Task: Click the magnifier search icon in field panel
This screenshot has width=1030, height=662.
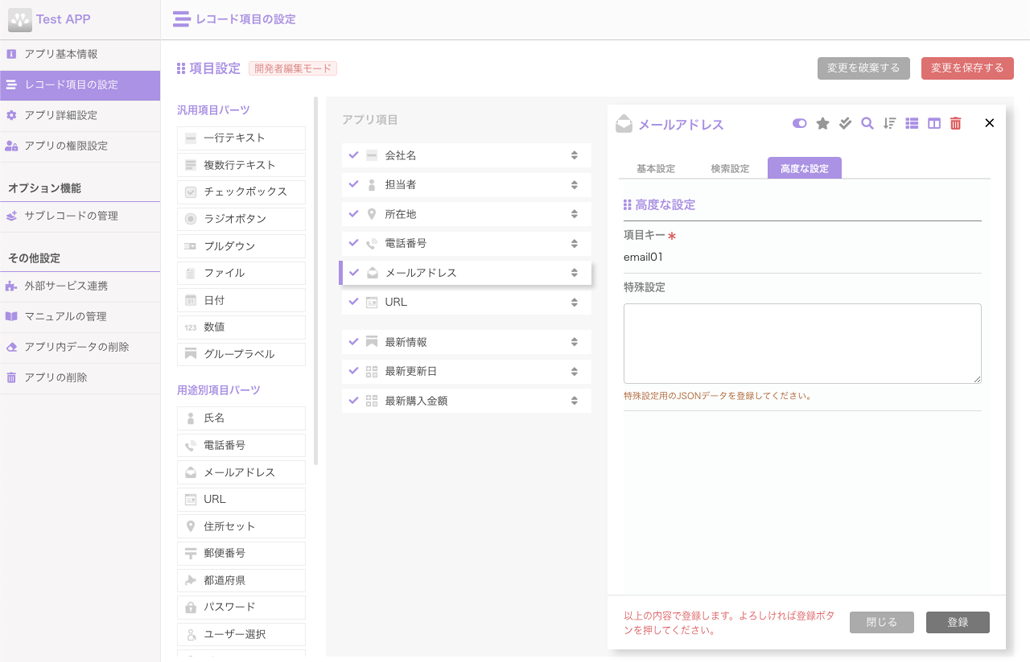Action: [x=867, y=123]
